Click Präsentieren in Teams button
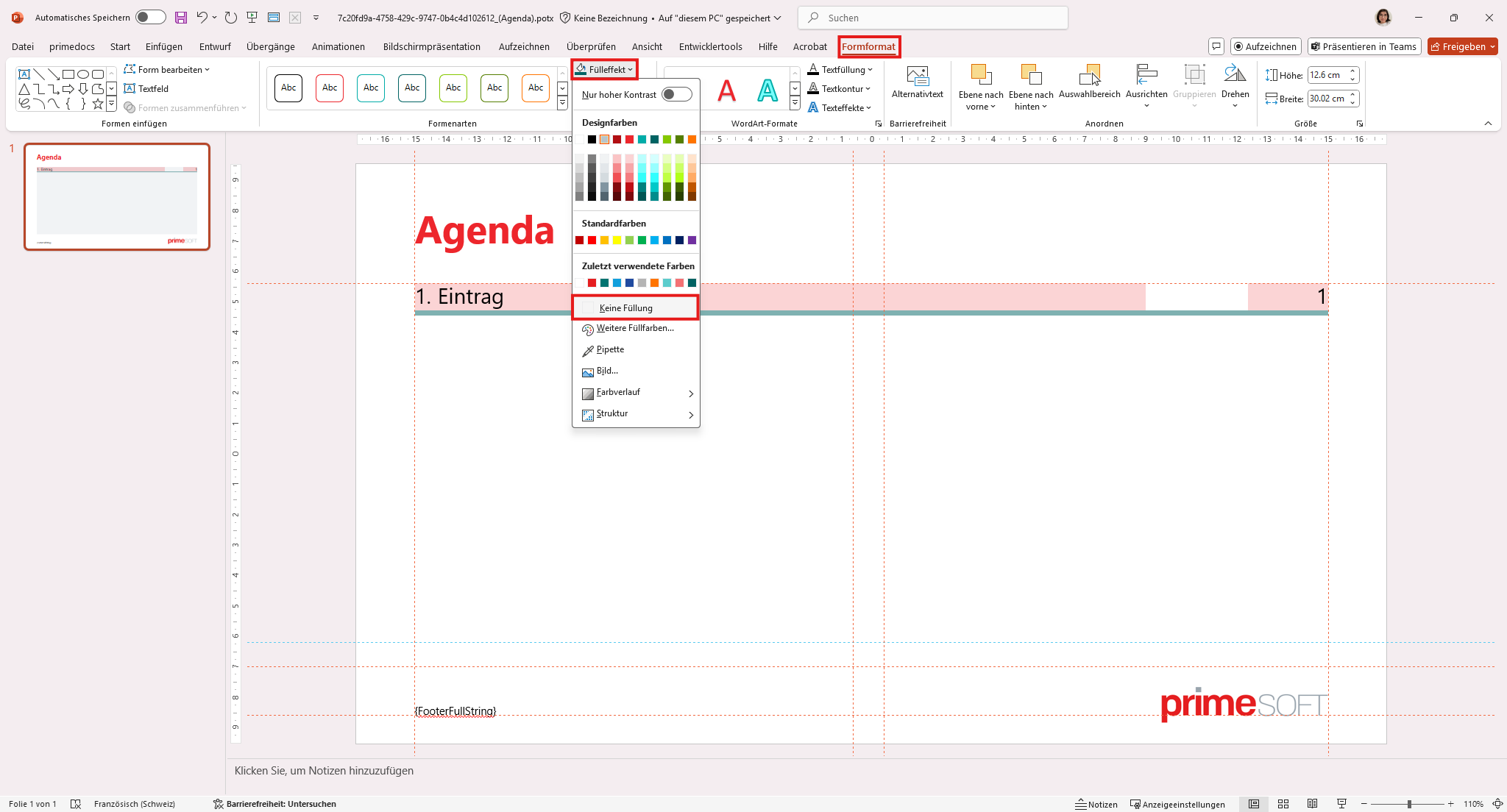The image size is (1507, 812). (x=1365, y=46)
